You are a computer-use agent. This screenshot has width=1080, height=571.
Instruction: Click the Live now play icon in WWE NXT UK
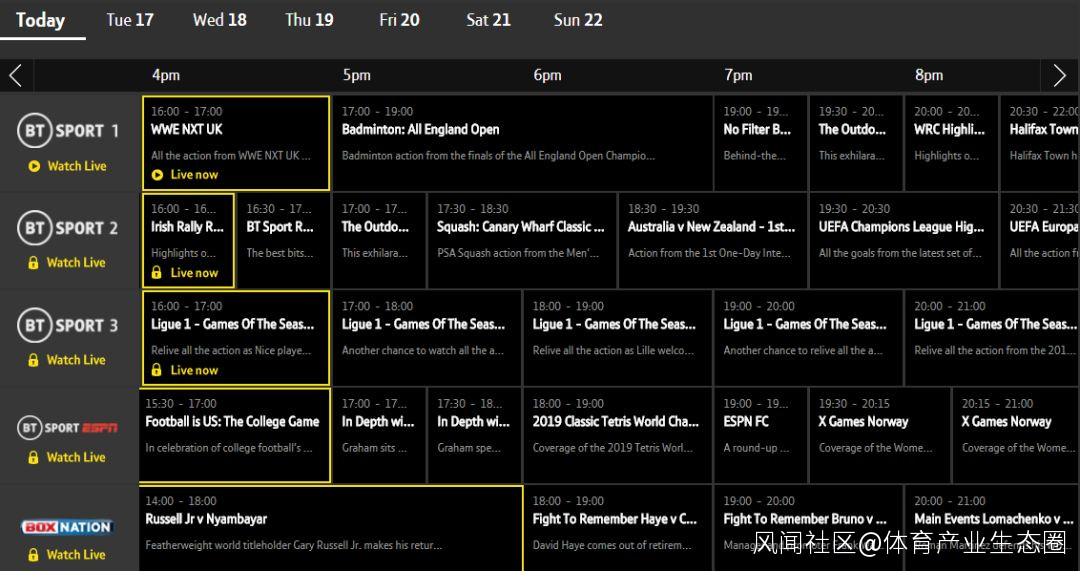157,175
